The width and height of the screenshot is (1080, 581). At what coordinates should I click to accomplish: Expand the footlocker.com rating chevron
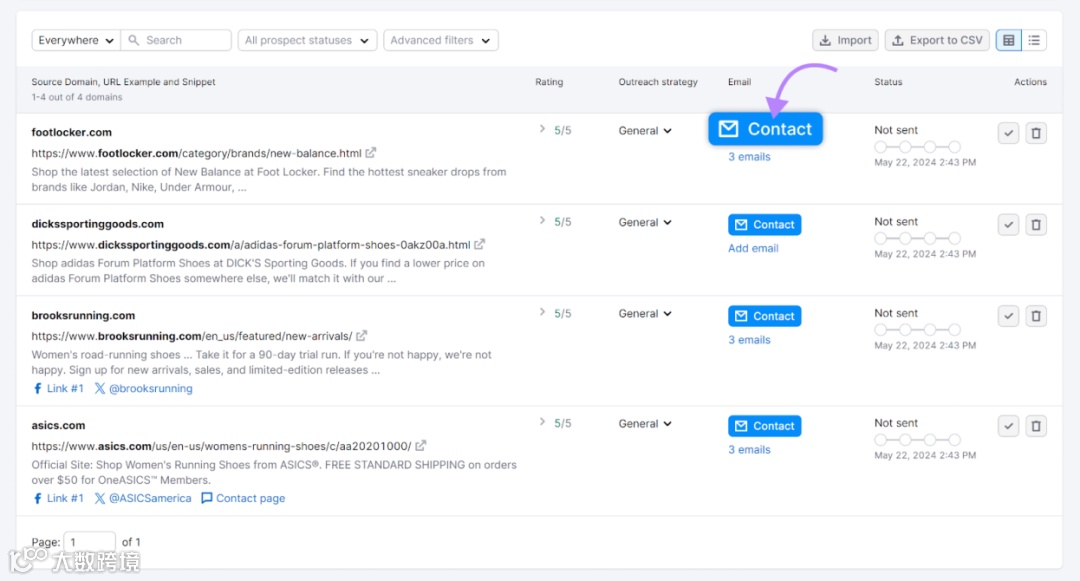[542, 129]
